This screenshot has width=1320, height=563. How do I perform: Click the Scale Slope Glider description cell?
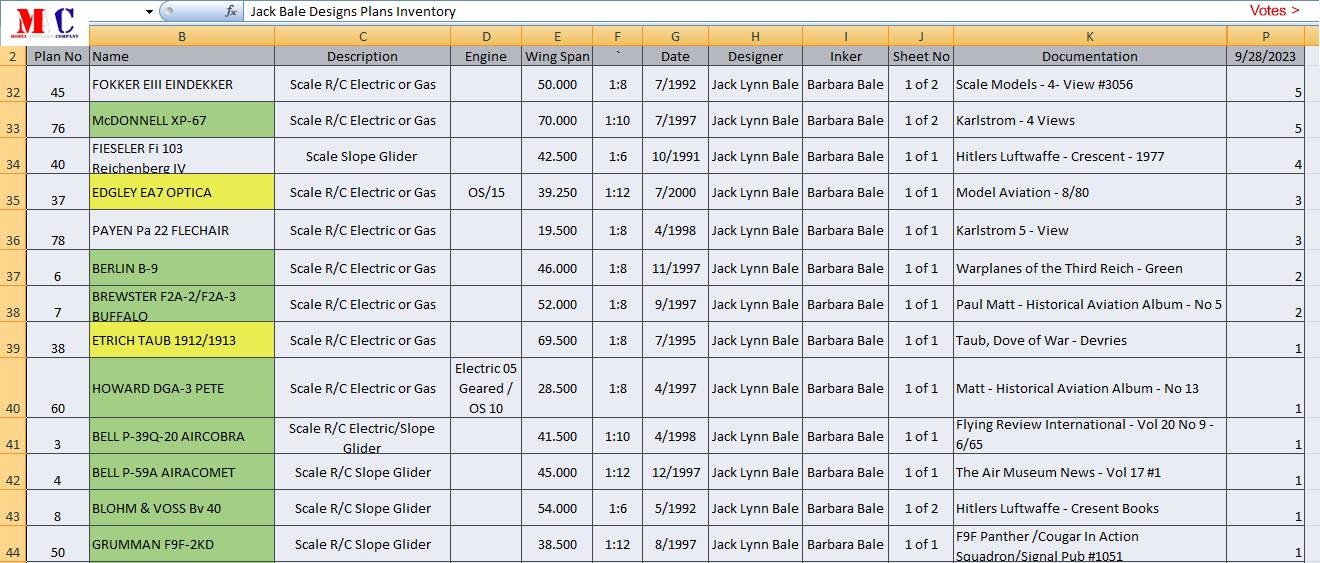[362, 156]
